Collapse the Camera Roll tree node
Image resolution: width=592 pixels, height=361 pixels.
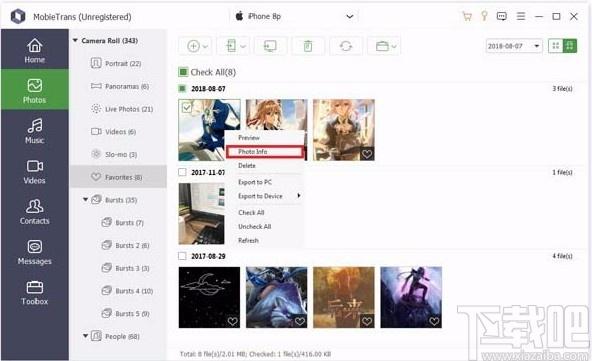[x=75, y=40]
